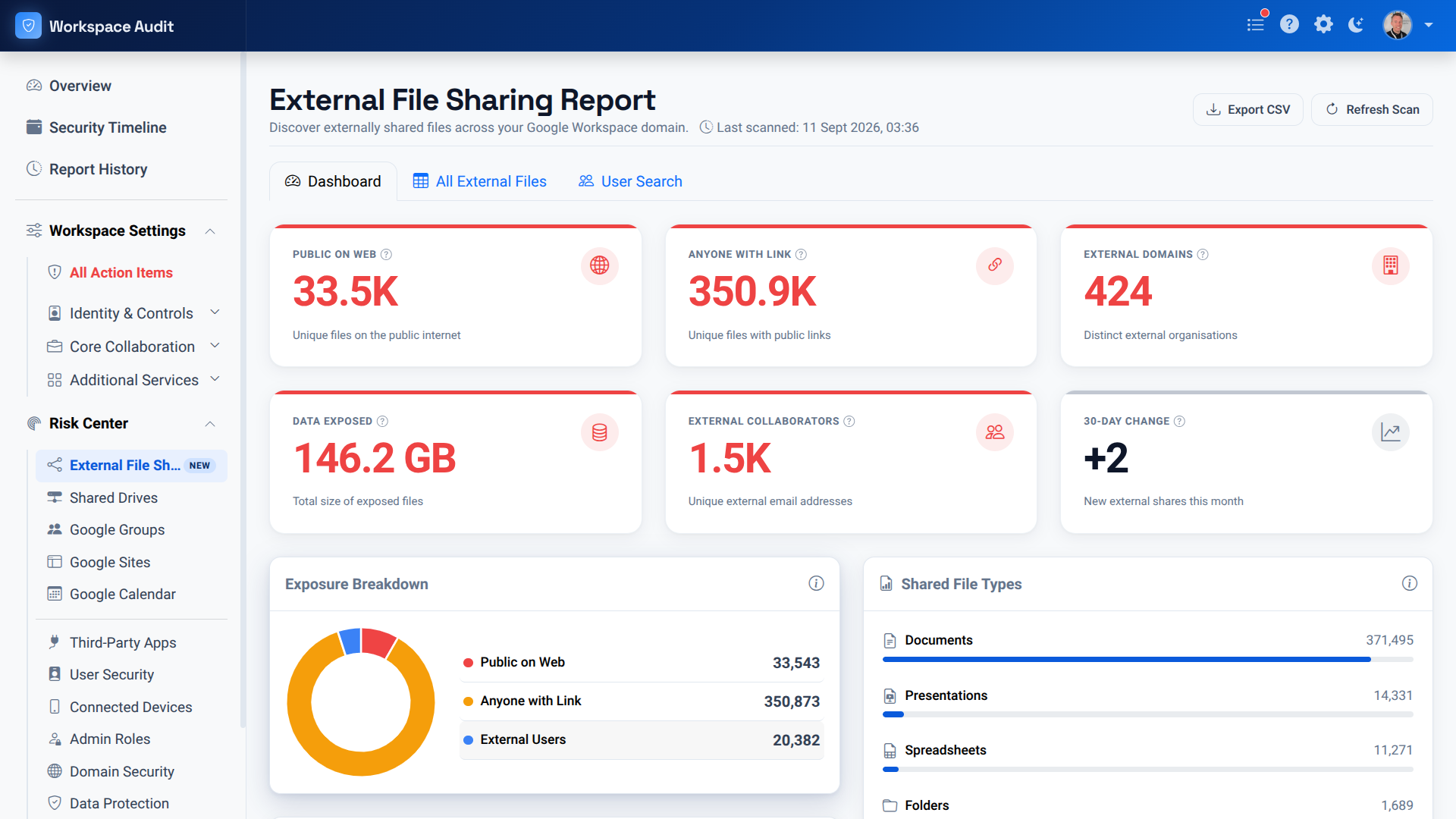Click the building icon on External Domains card
The height and width of the screenshot is (819, 1456).
click(1391, 265)
